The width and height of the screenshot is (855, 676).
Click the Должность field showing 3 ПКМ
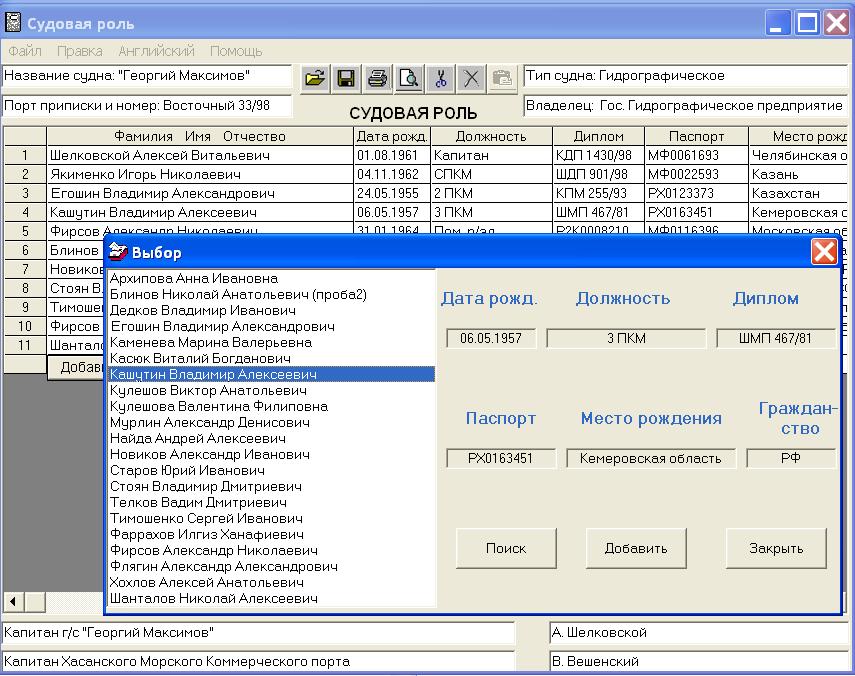pos(626,338)
